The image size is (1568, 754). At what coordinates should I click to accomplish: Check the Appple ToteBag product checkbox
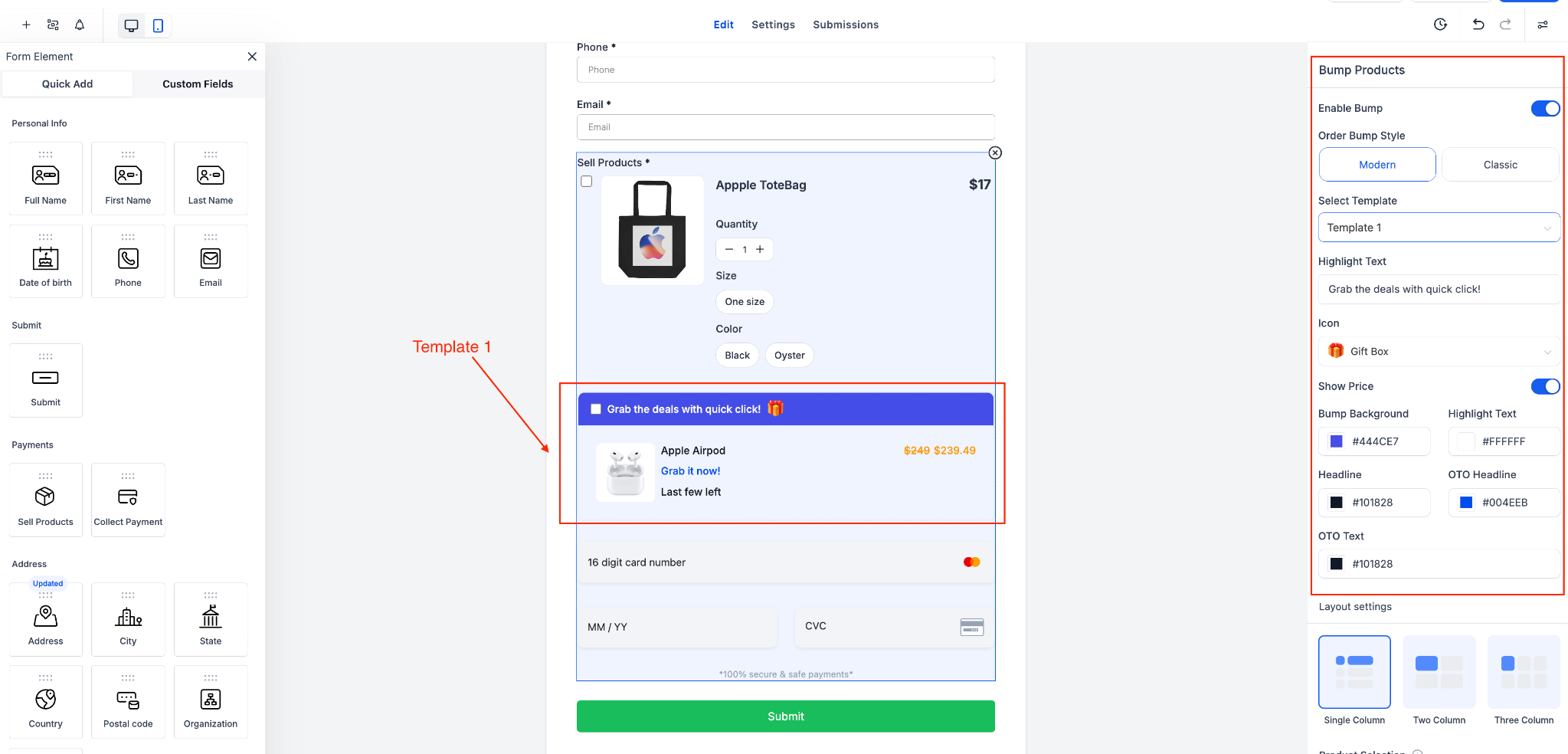tap(587, 182)
